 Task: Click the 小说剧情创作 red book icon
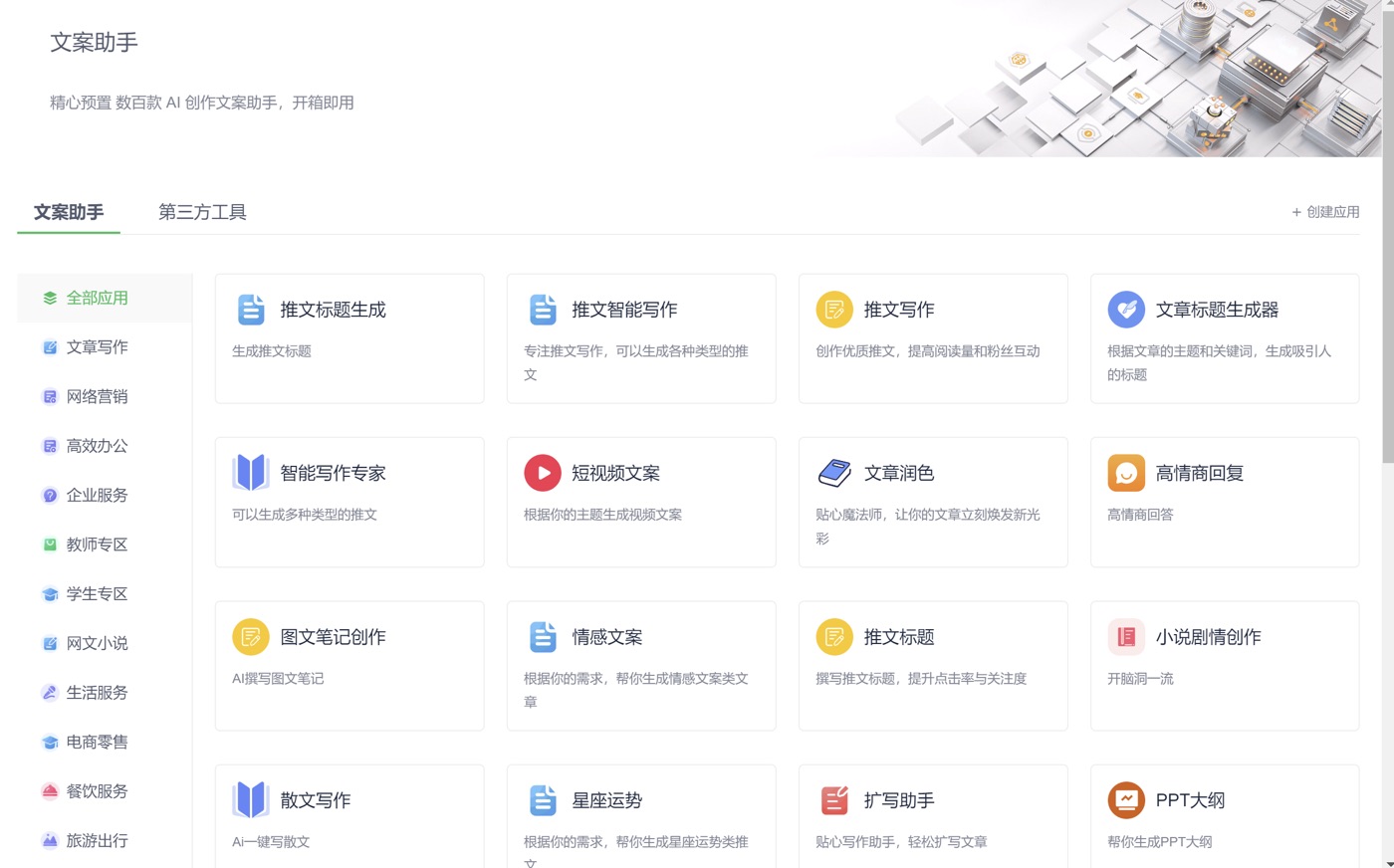point(1126,637)
